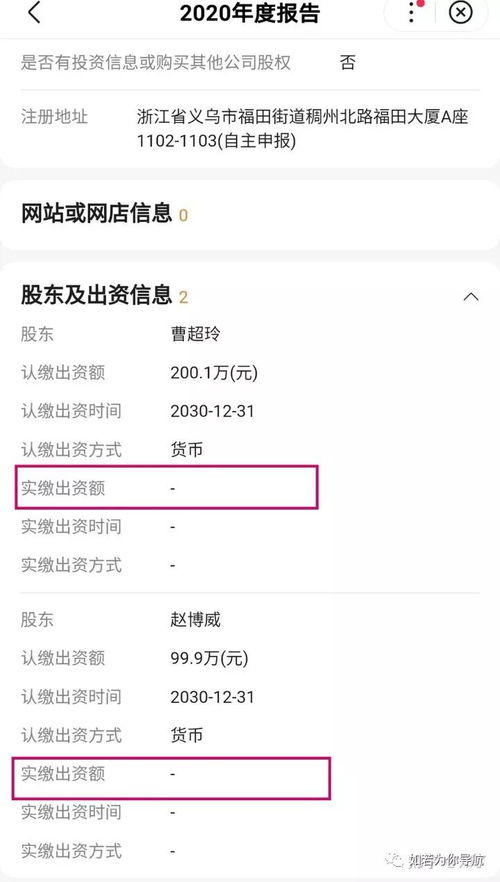
Task: Open the three-dot more options menu
Action: coord(412,12)
